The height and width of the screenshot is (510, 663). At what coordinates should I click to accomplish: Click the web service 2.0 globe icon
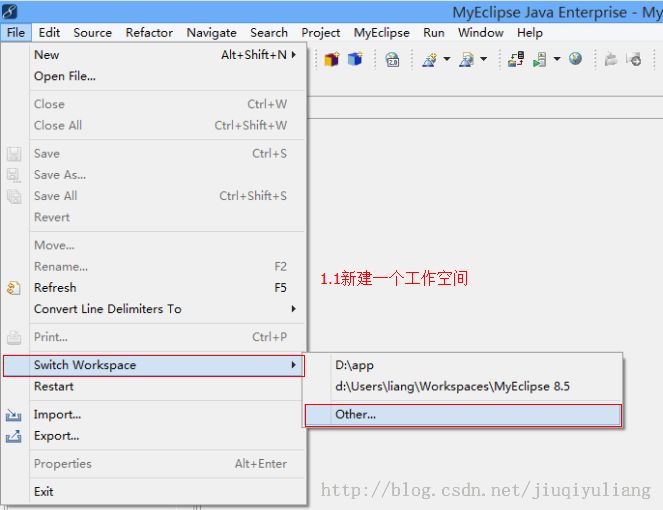click(x=392, y=60)
